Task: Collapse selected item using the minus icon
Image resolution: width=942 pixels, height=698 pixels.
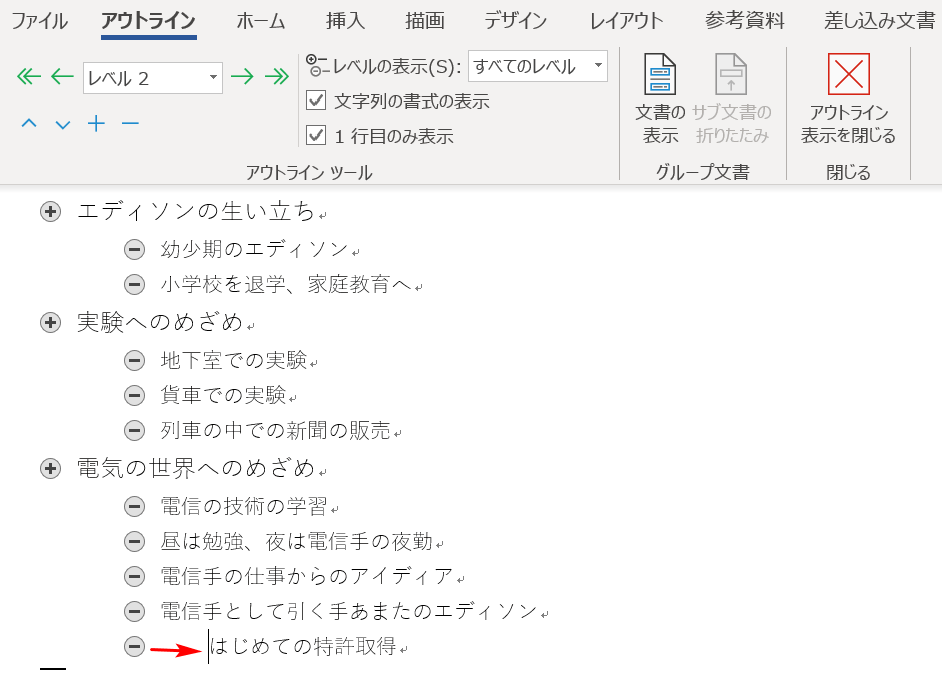Action: (130, 124)
